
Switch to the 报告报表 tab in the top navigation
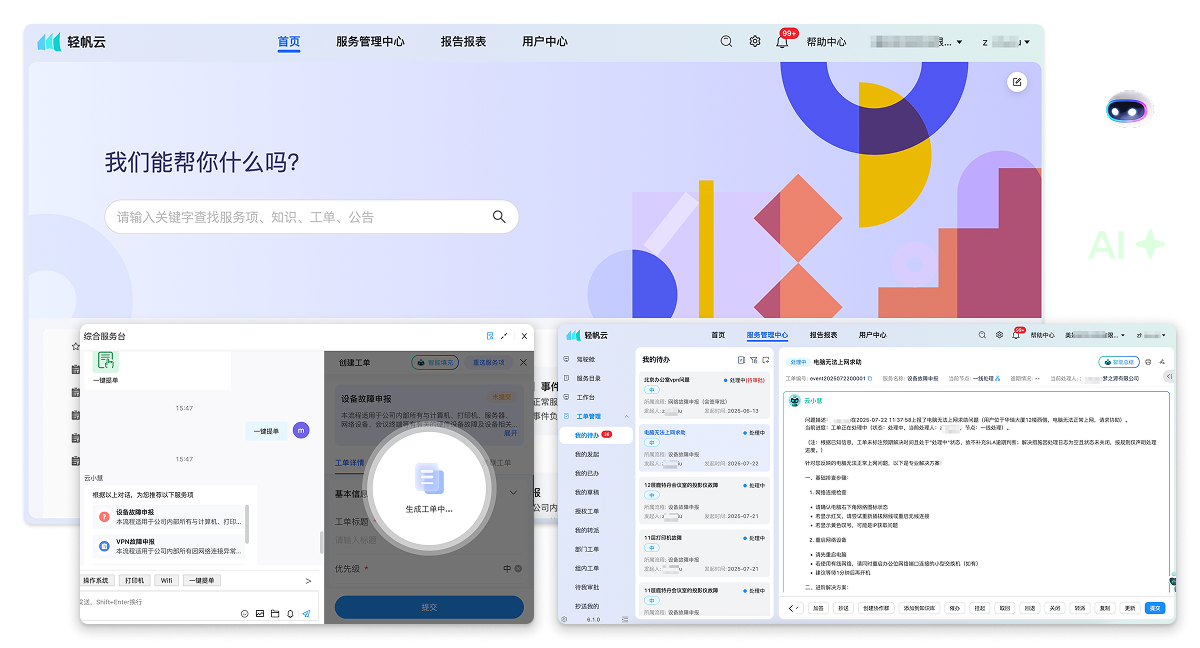(463, 42)
